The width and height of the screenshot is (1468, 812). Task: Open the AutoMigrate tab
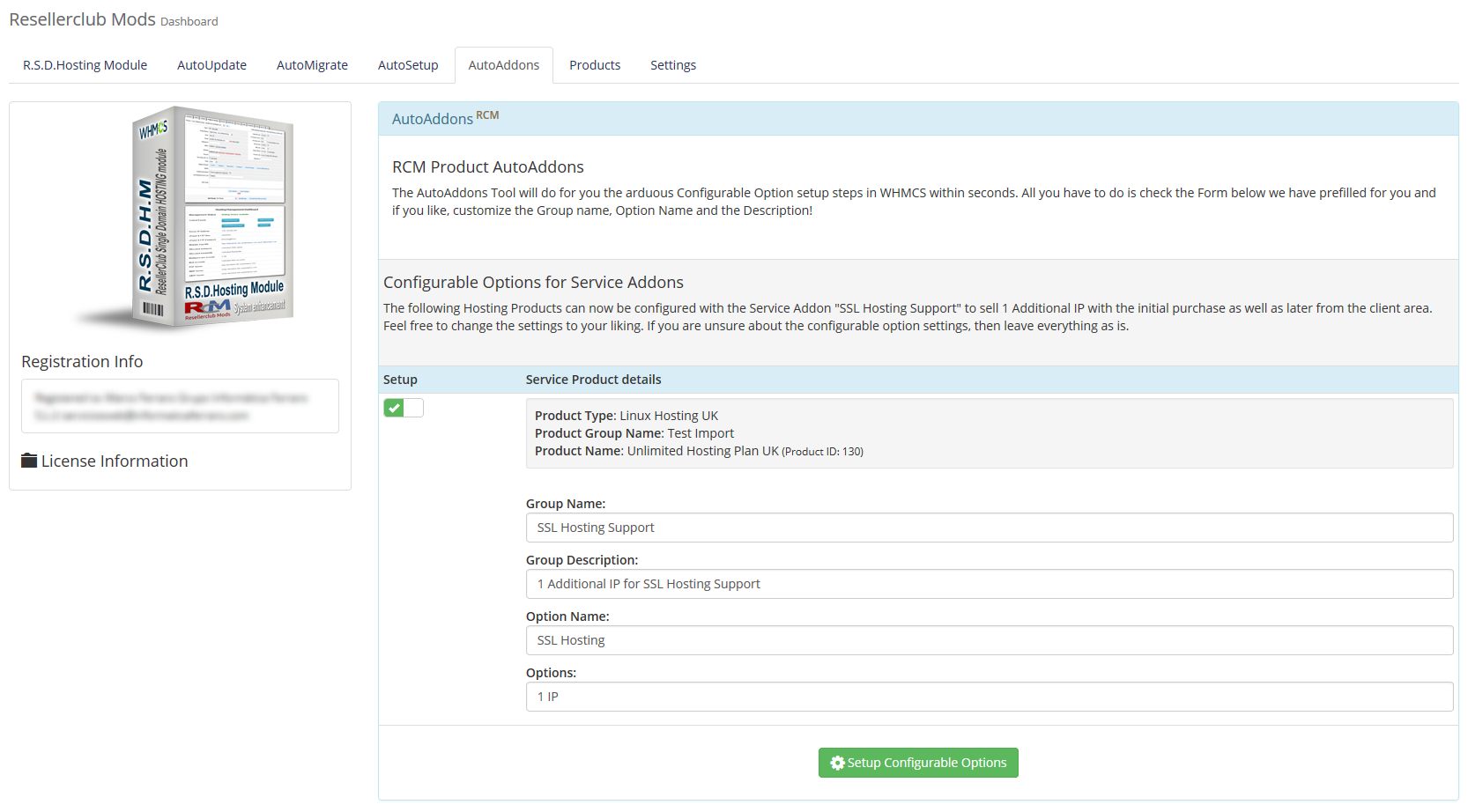(x=312, y=65)
